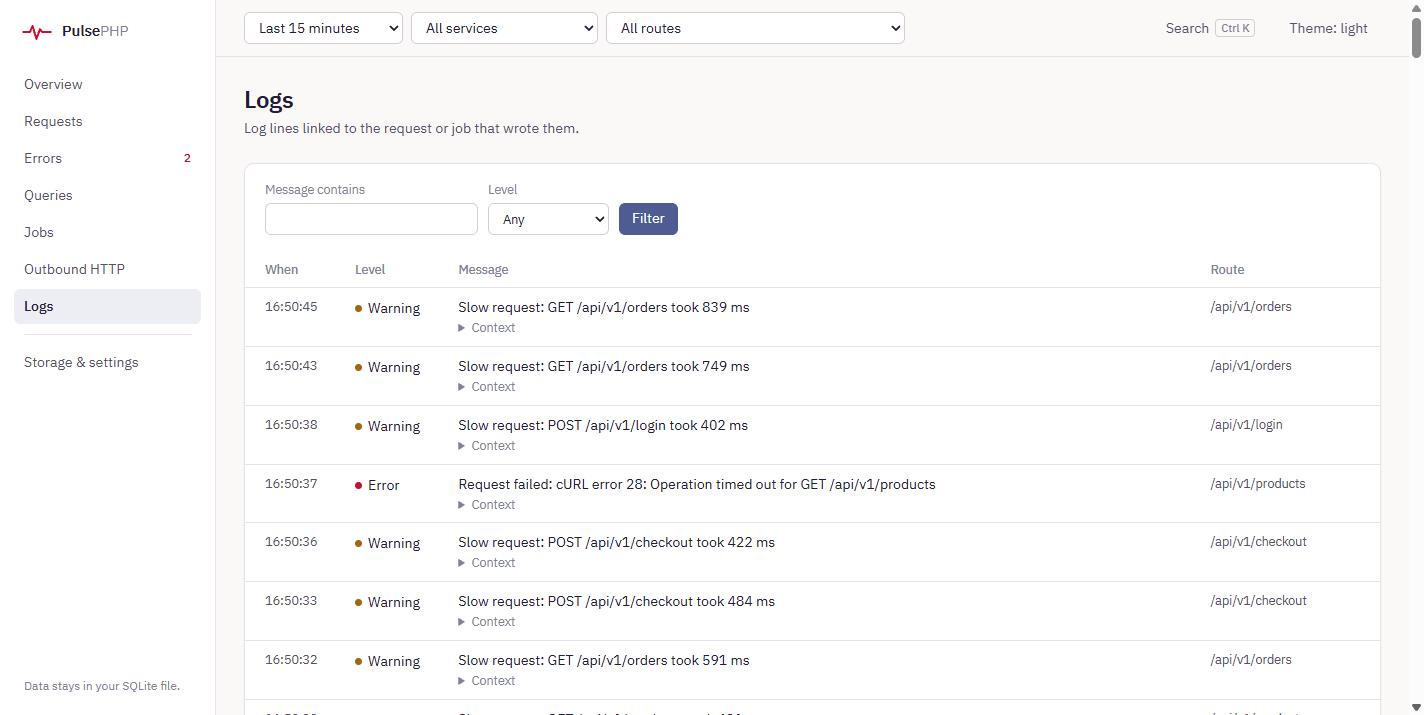The height and width of the screenshot is (715, 1424).
Task: Open the All services dropdown
Action: coord(504,28)
